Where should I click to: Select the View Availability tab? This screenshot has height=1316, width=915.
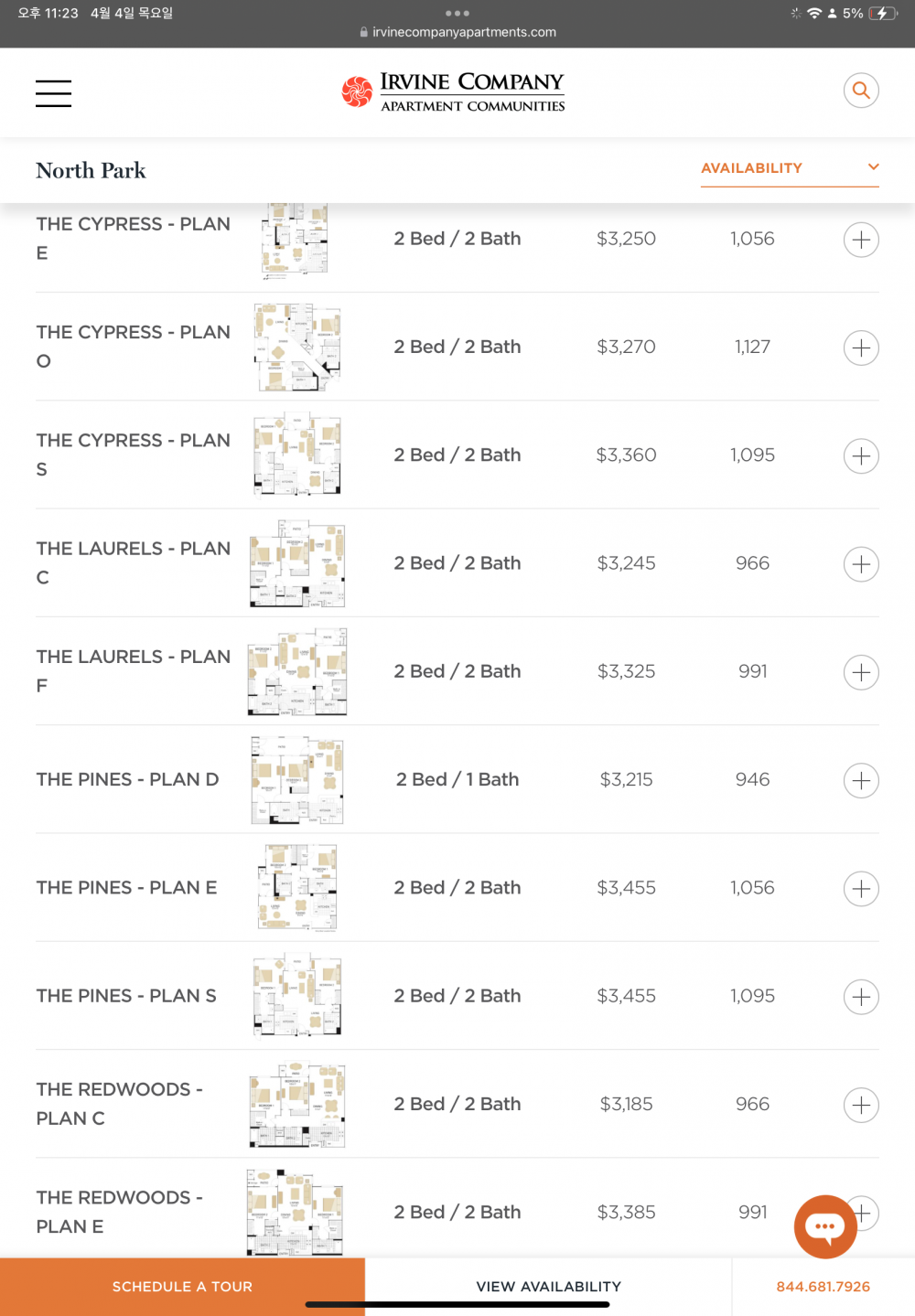pos(549,1287)
